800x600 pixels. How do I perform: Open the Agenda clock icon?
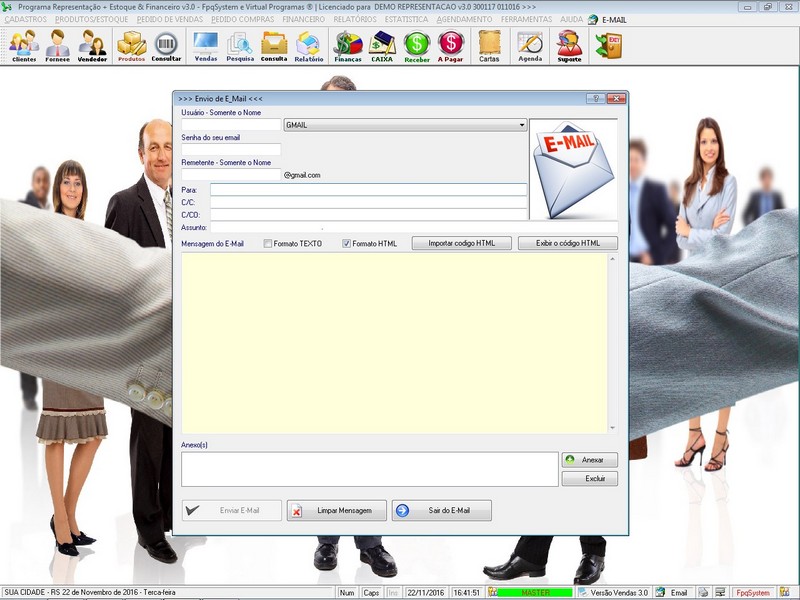530,46
